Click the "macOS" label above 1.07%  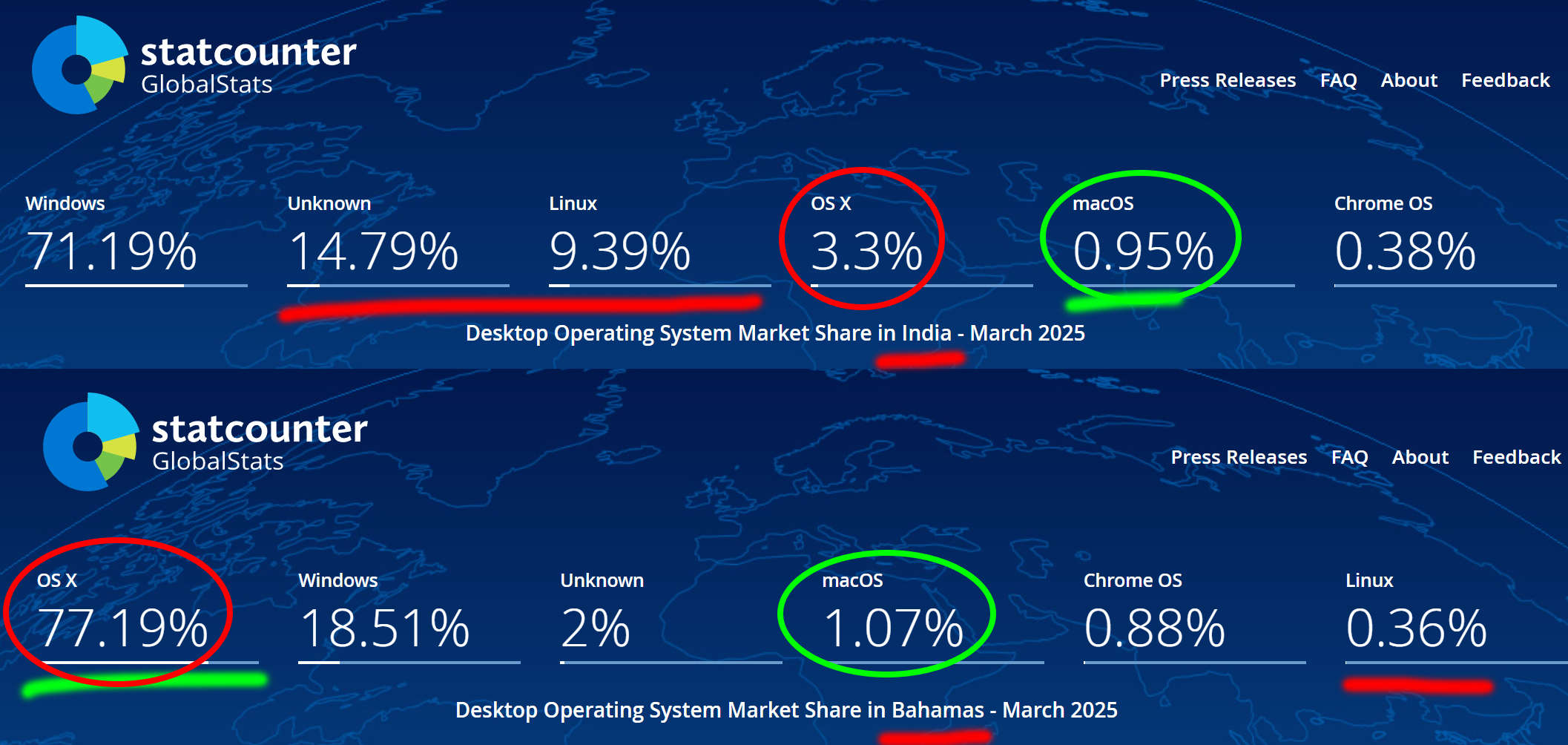tap(852, 580)
